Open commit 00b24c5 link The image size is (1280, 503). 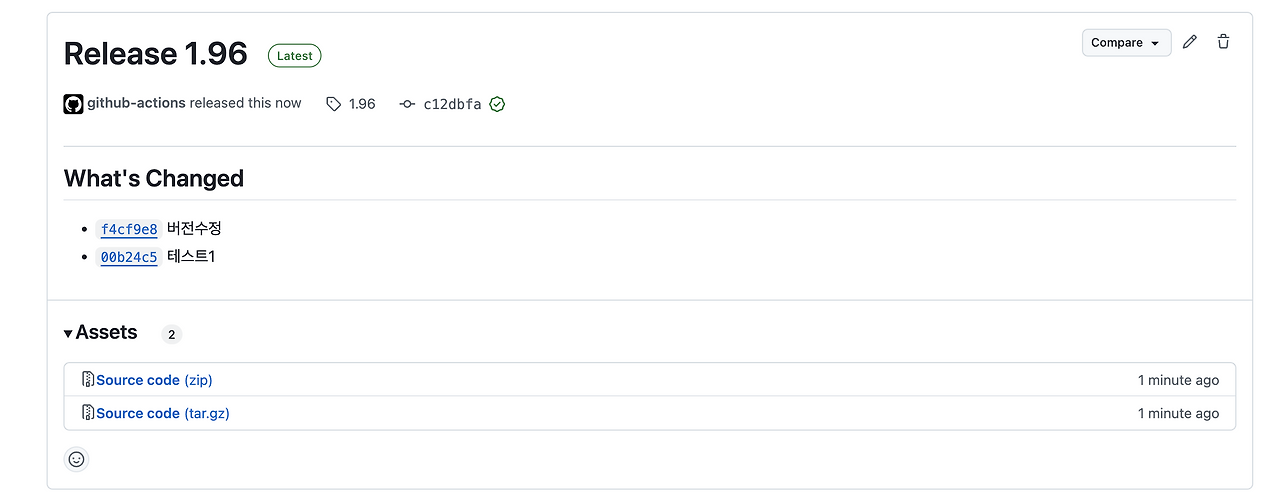129,257
